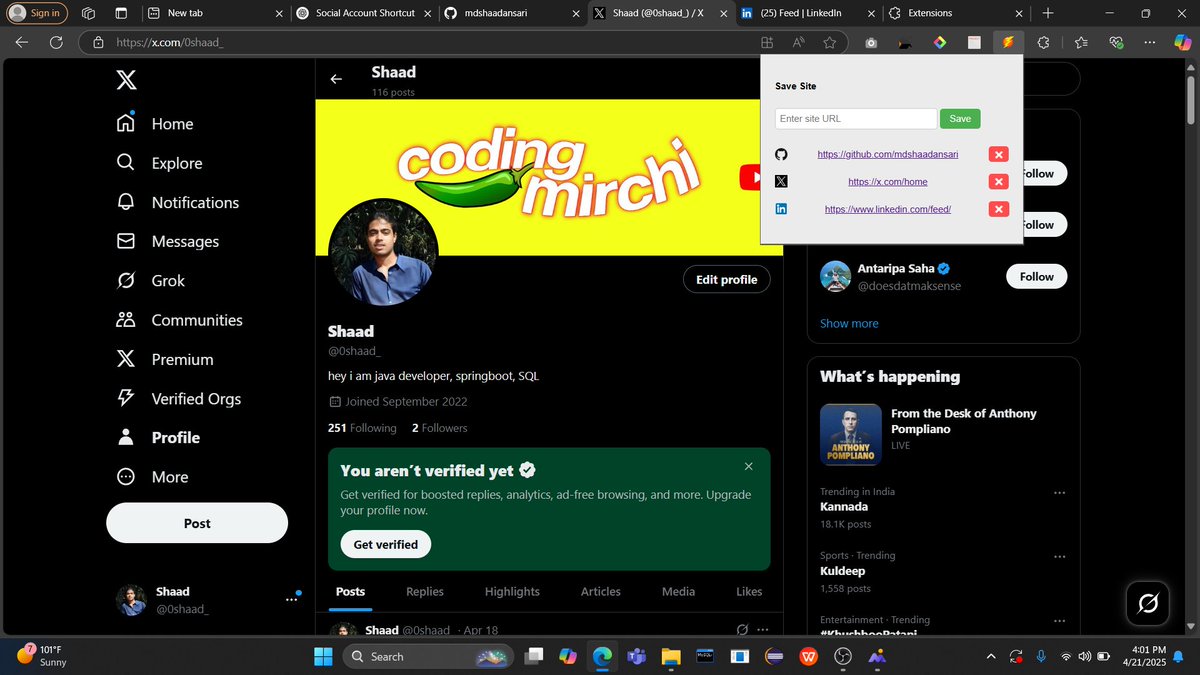Screen dimensions: 1200x675
Task: Click Show more in who to follow
Action: pyautogui.click(x=849, y=323)
